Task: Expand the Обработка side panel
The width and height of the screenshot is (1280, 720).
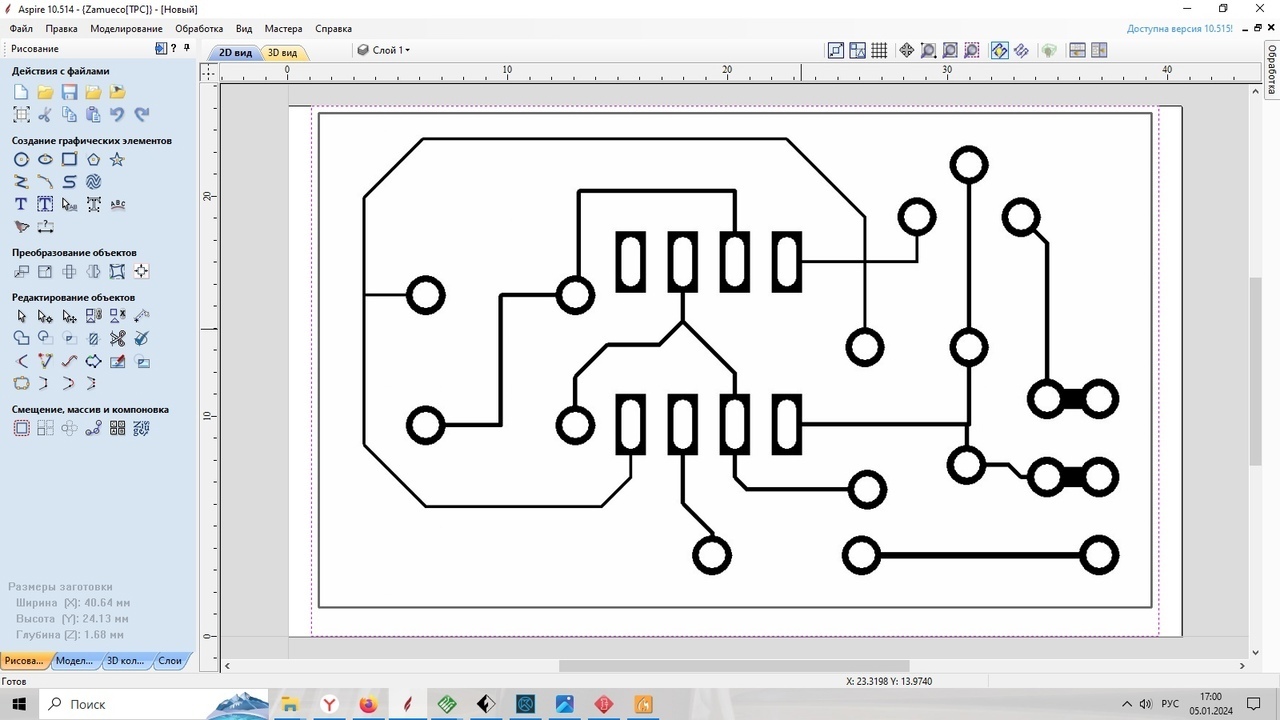Action: pyautogui.click(x=1272, y=70)
